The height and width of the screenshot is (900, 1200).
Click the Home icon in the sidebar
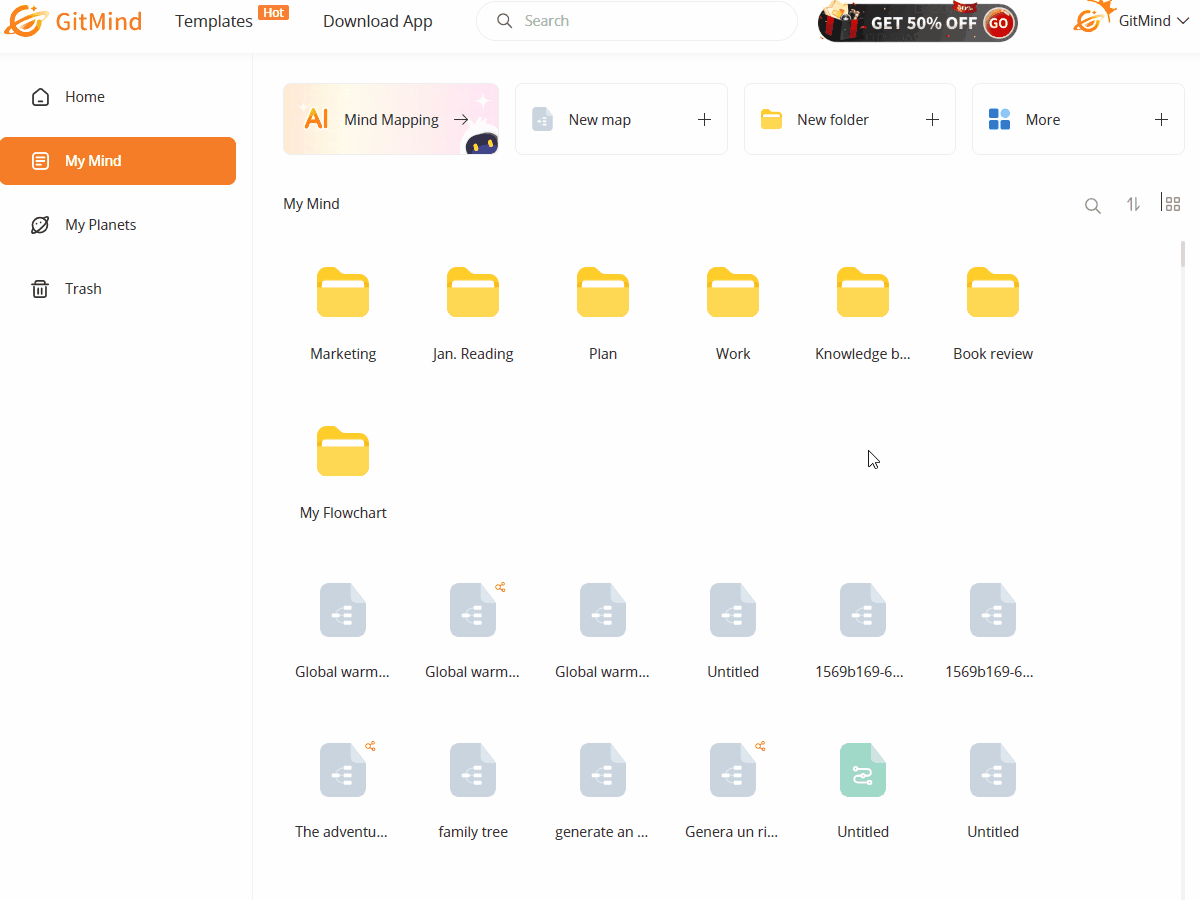click(x=39, y=96)
